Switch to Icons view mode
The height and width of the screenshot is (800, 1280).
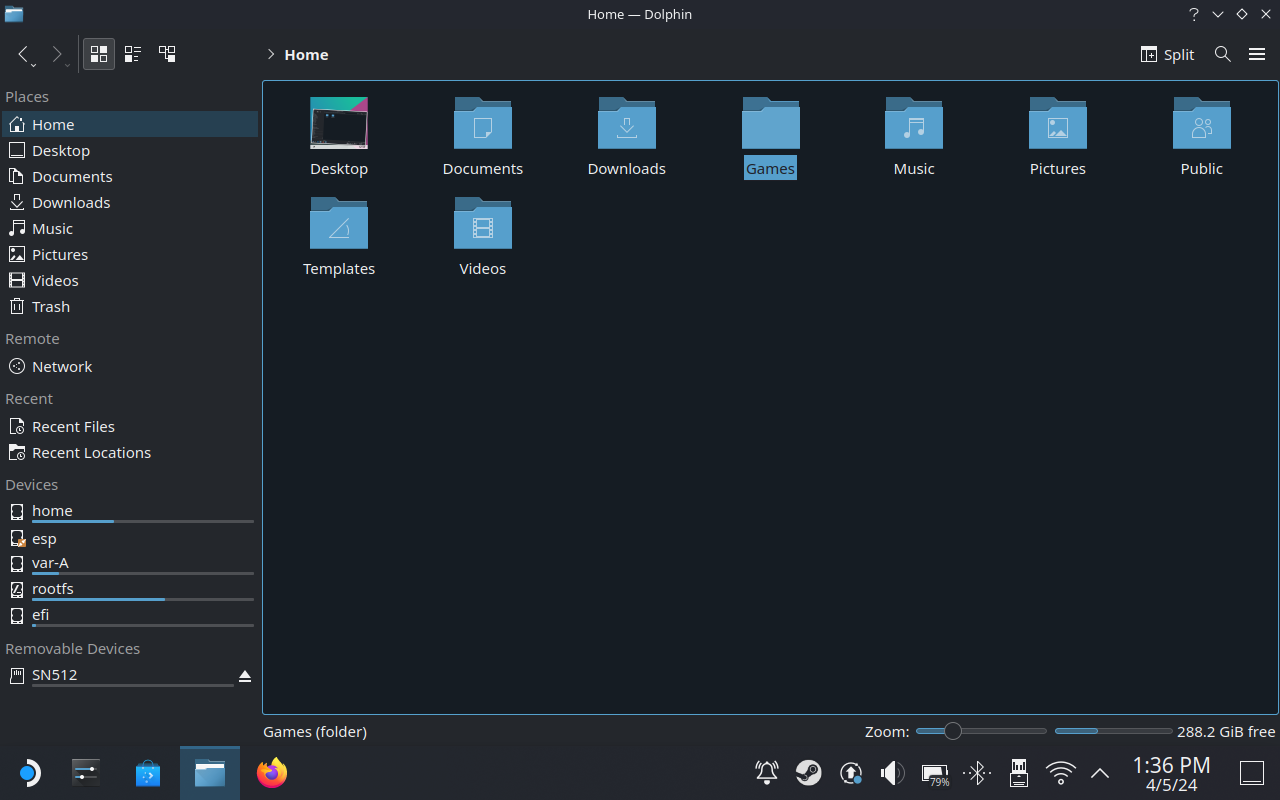(99, 54)
